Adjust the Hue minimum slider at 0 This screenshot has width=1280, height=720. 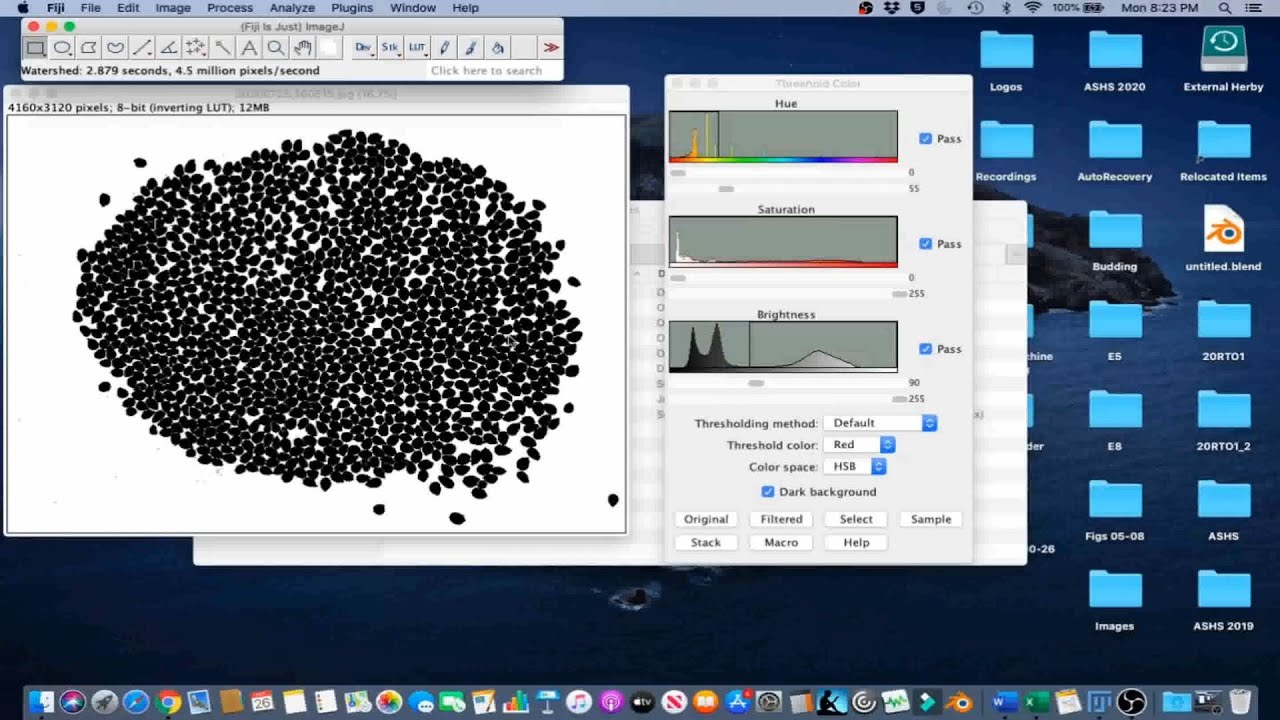point(678,173)
